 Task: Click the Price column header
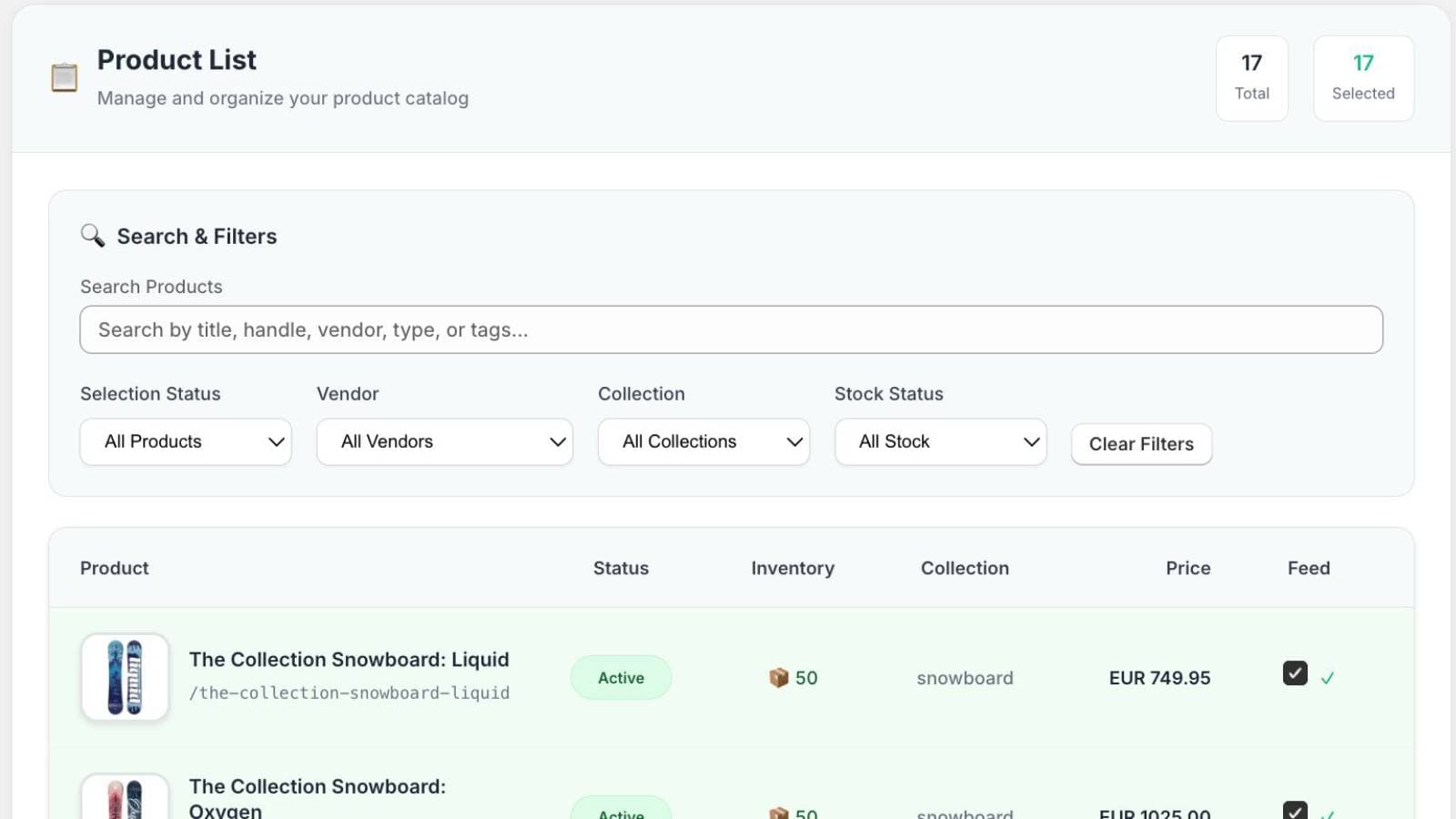pyautogui.click(x=1188, y=568)
